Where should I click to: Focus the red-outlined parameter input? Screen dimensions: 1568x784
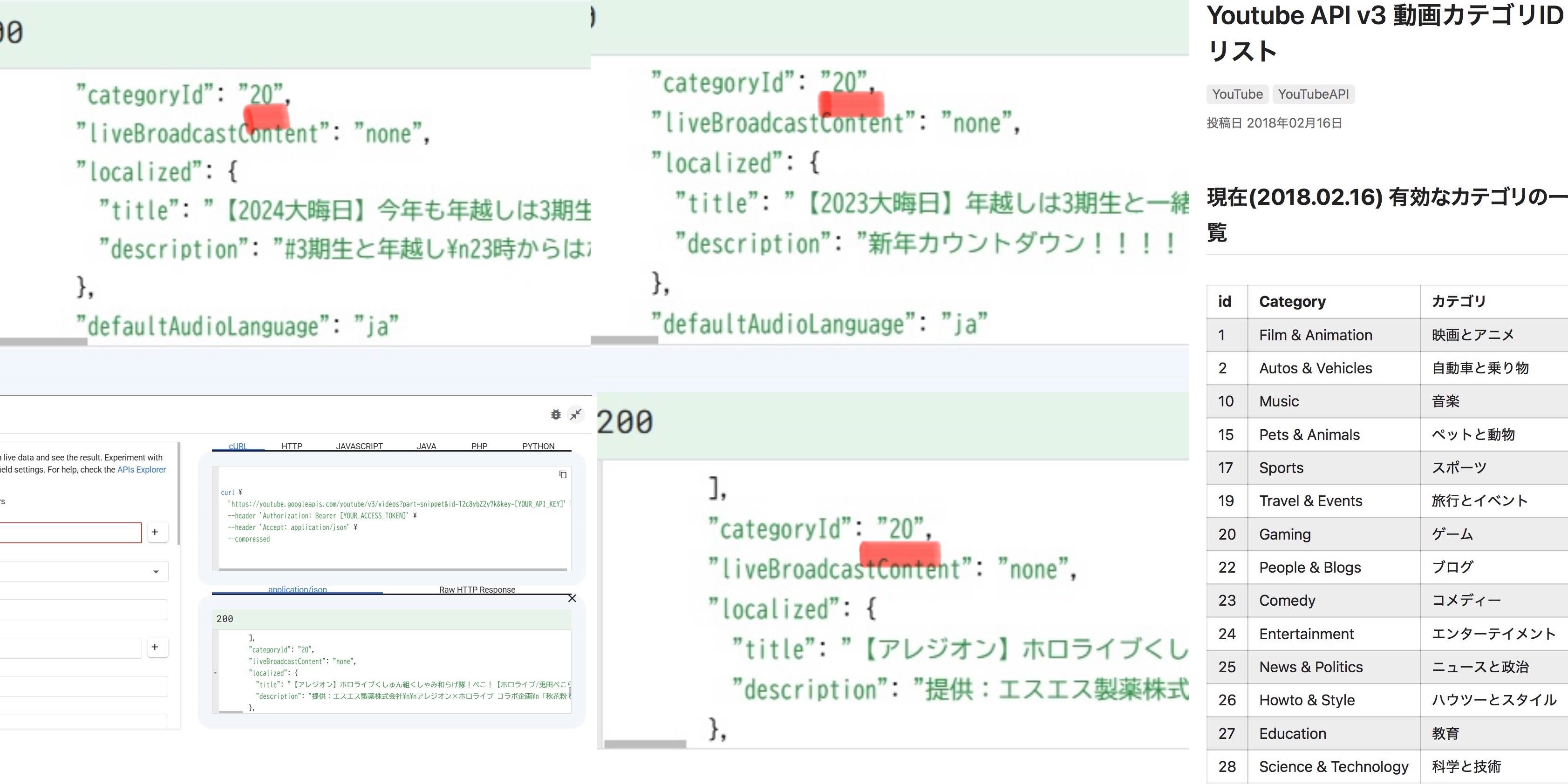[71, 533]
